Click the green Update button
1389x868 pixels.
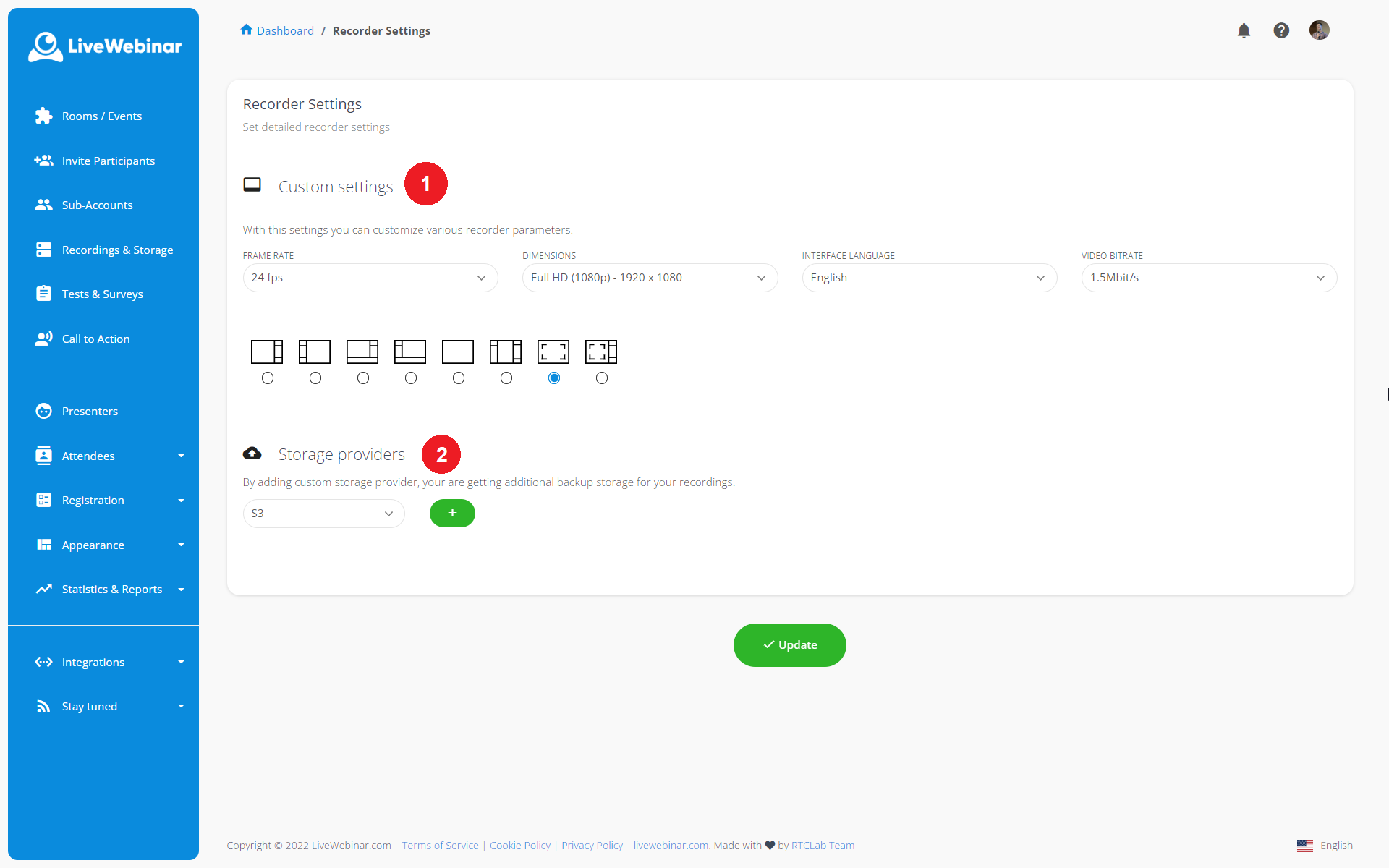(x=789, y=644)
